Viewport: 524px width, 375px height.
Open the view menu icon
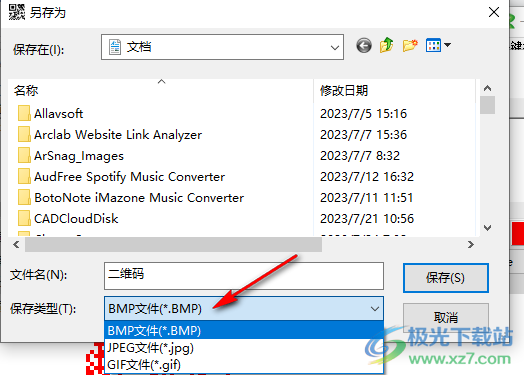[433, 45]
